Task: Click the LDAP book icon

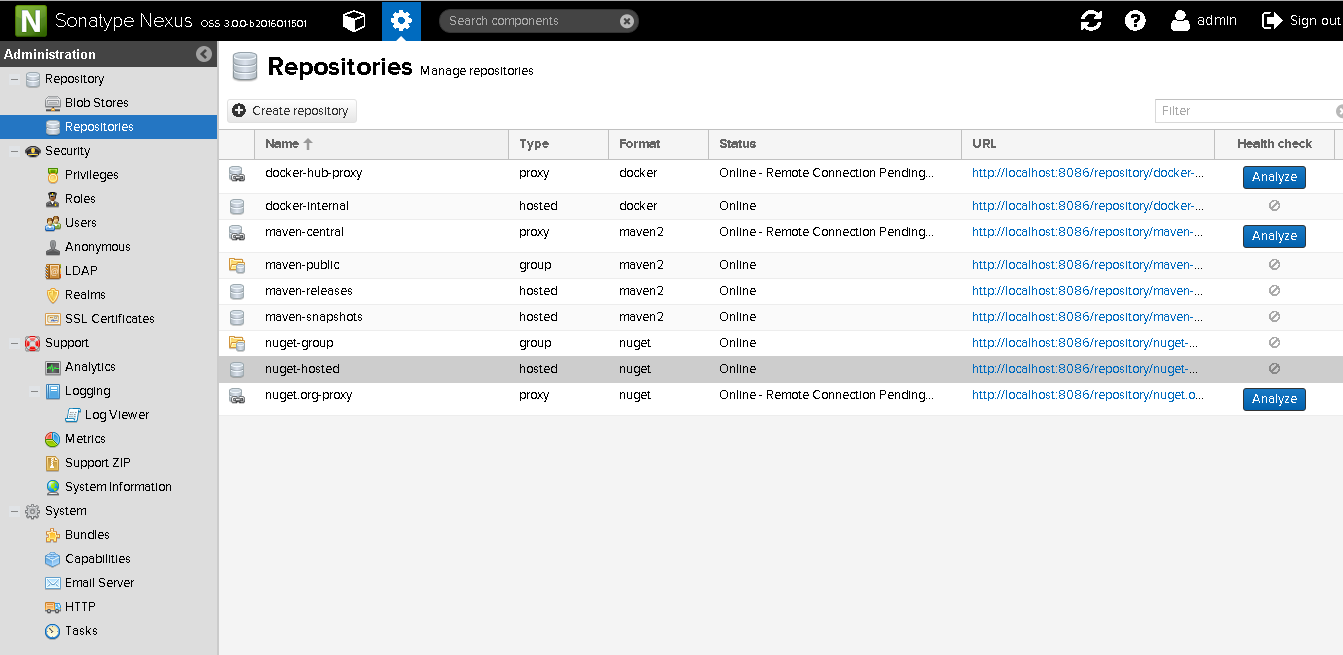Action: coord(53,271)
